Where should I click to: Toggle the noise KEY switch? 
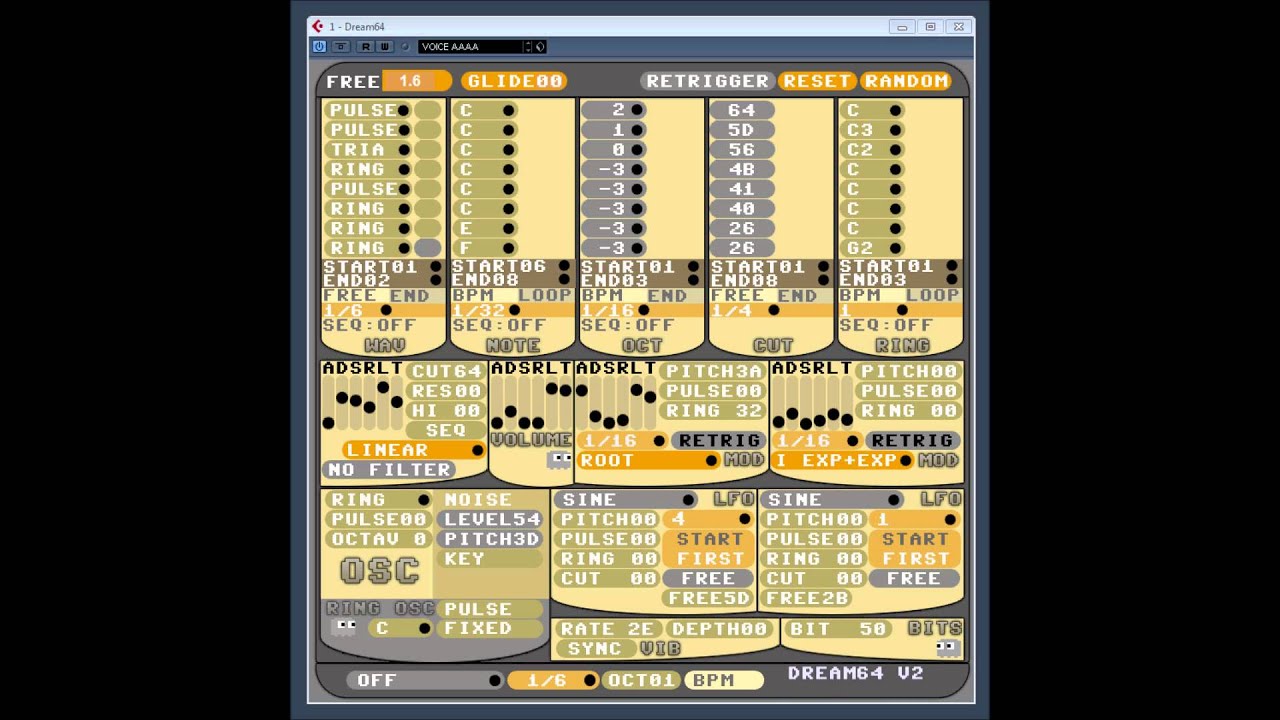(x=490, y=558)
